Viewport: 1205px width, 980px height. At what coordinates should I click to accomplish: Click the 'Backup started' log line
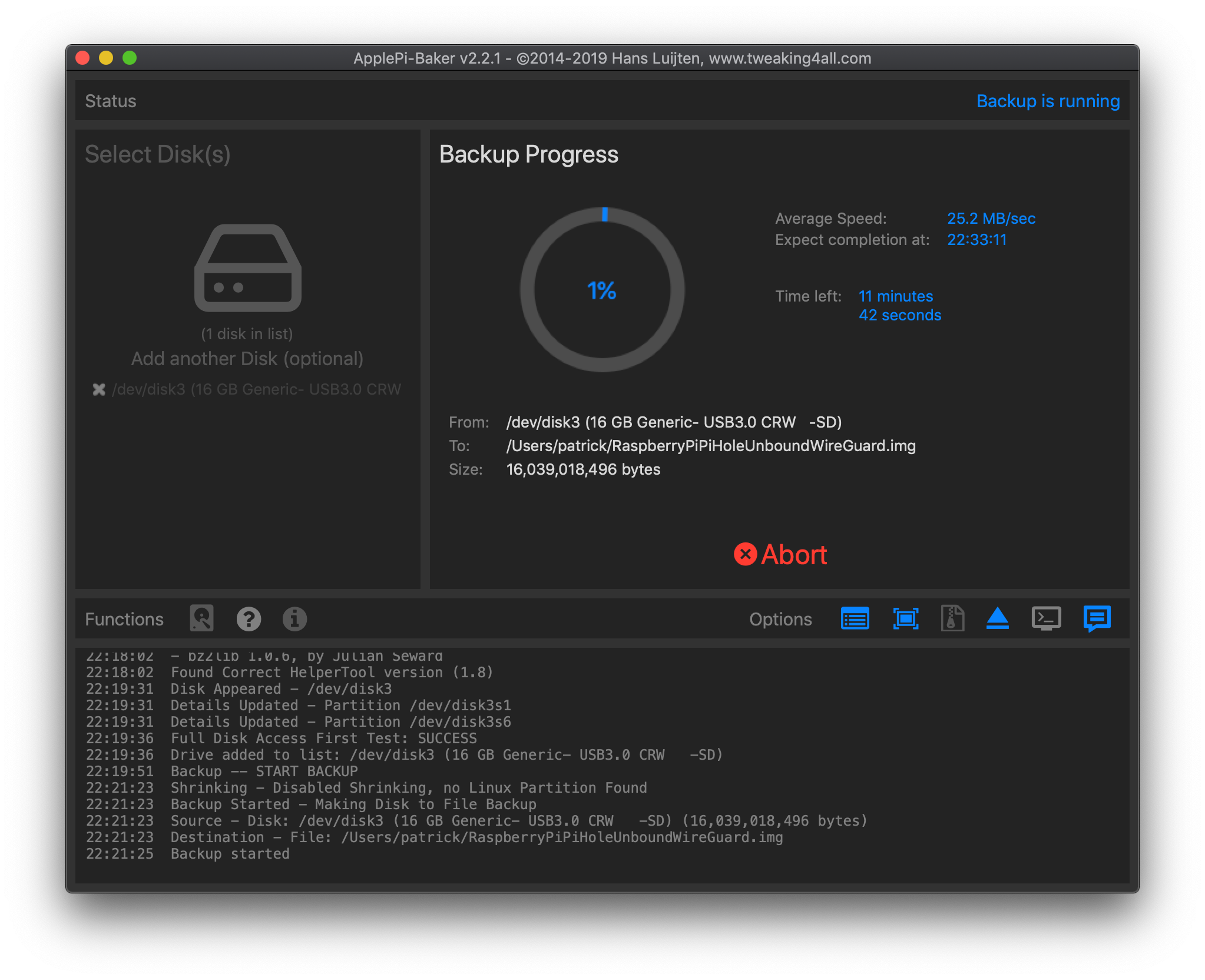230,854
